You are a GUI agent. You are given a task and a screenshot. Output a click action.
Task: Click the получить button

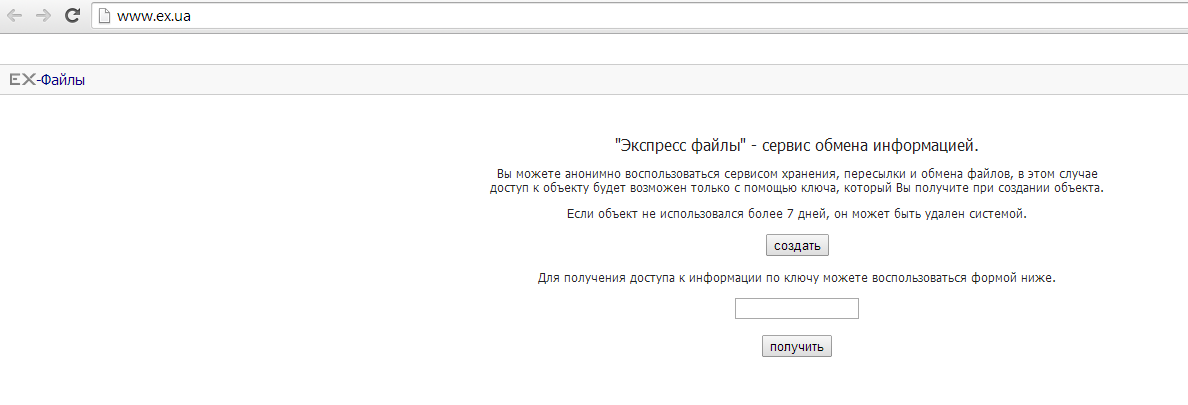click(x=796, y=347)
